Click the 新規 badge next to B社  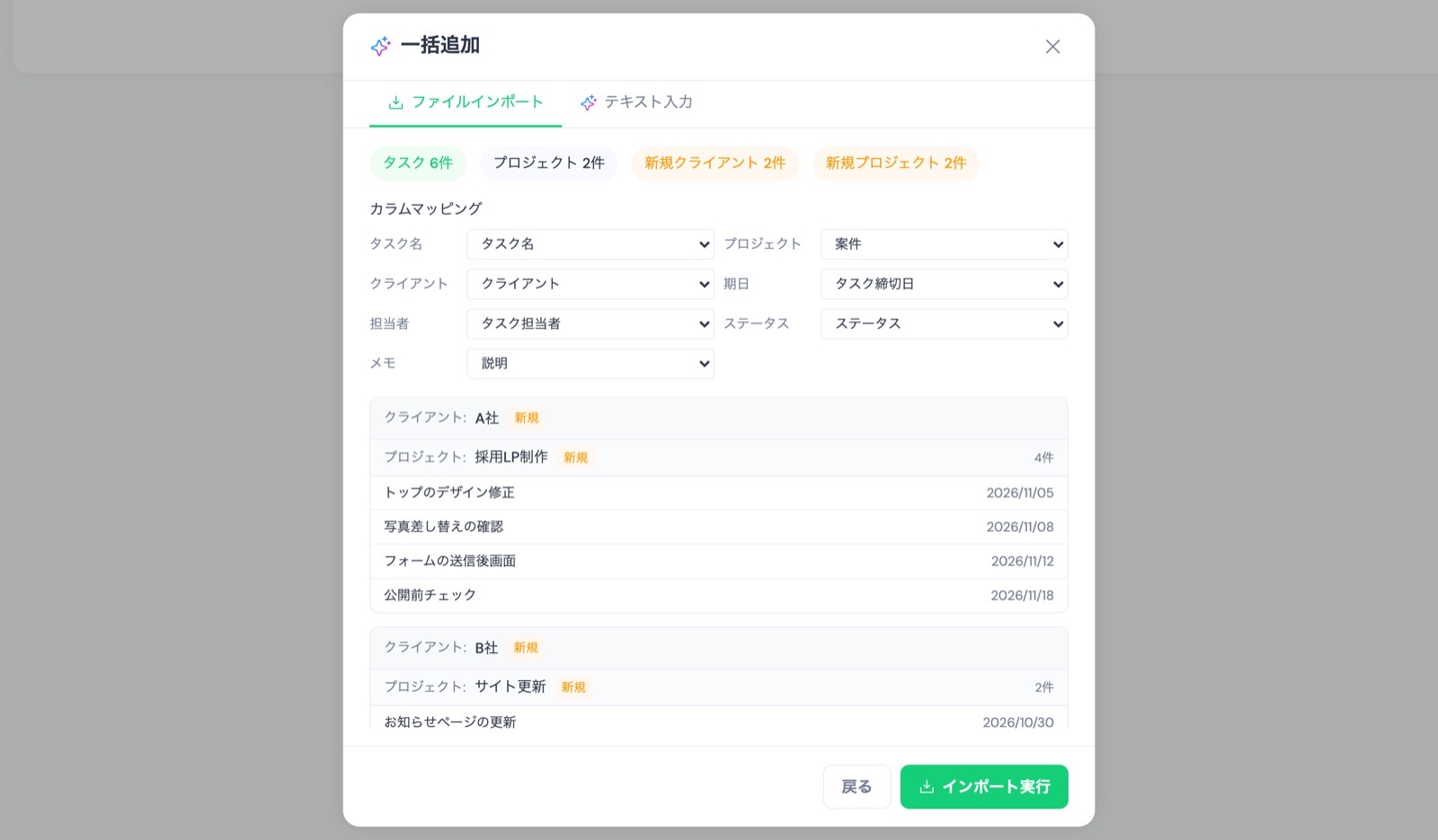[x=526, y=648]
